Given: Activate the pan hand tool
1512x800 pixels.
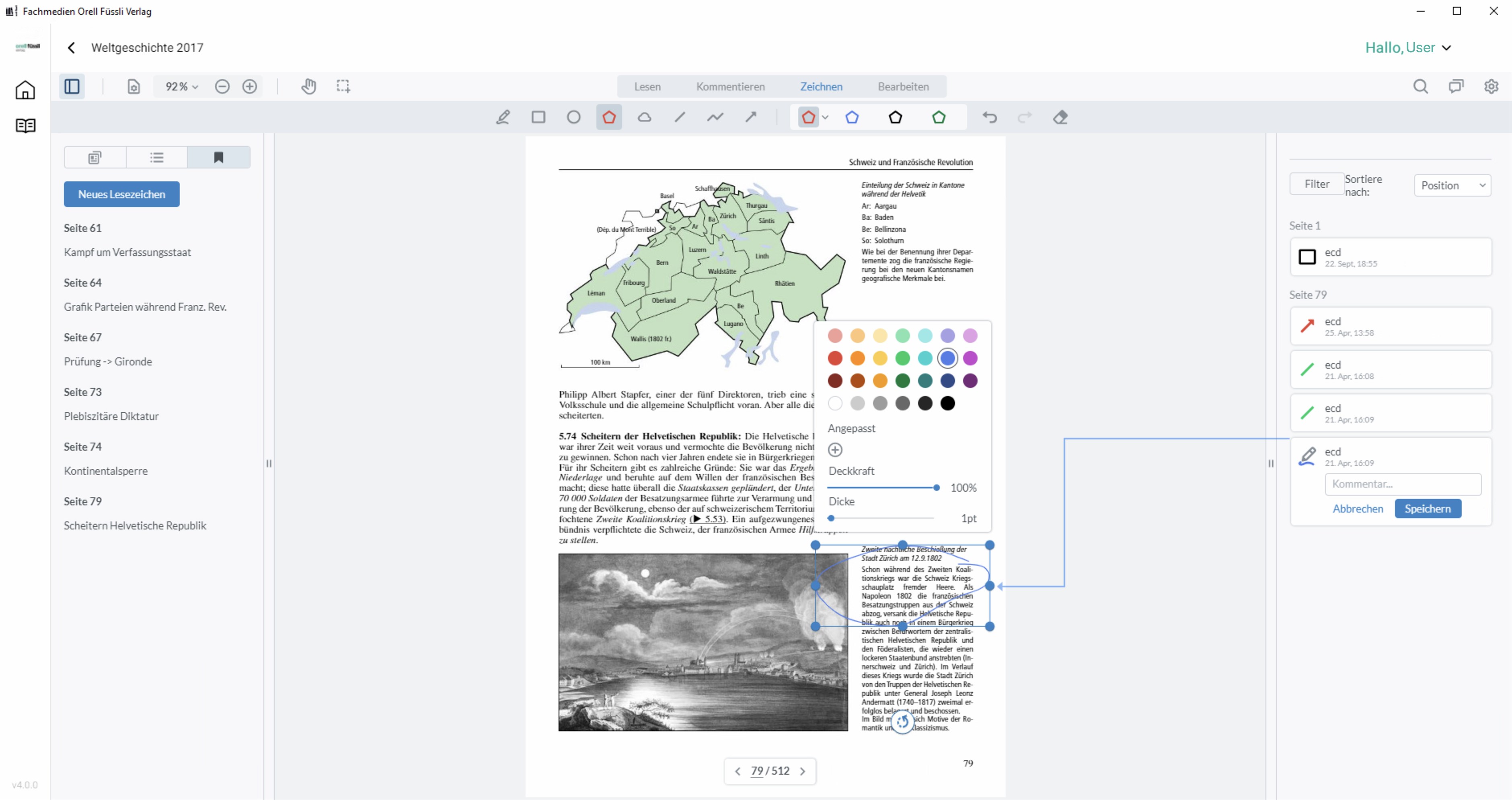Looking at the screenshot, I should [309, 86].
